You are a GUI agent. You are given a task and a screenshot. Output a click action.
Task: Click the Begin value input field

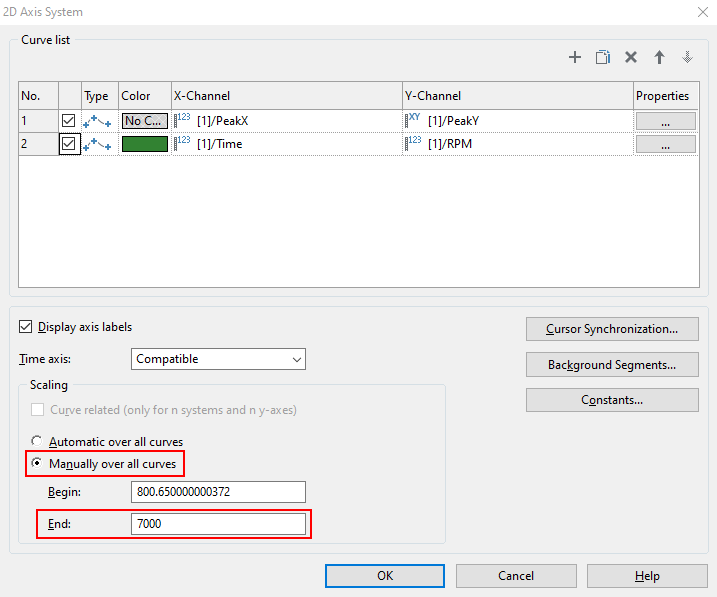tap(218, 492)
